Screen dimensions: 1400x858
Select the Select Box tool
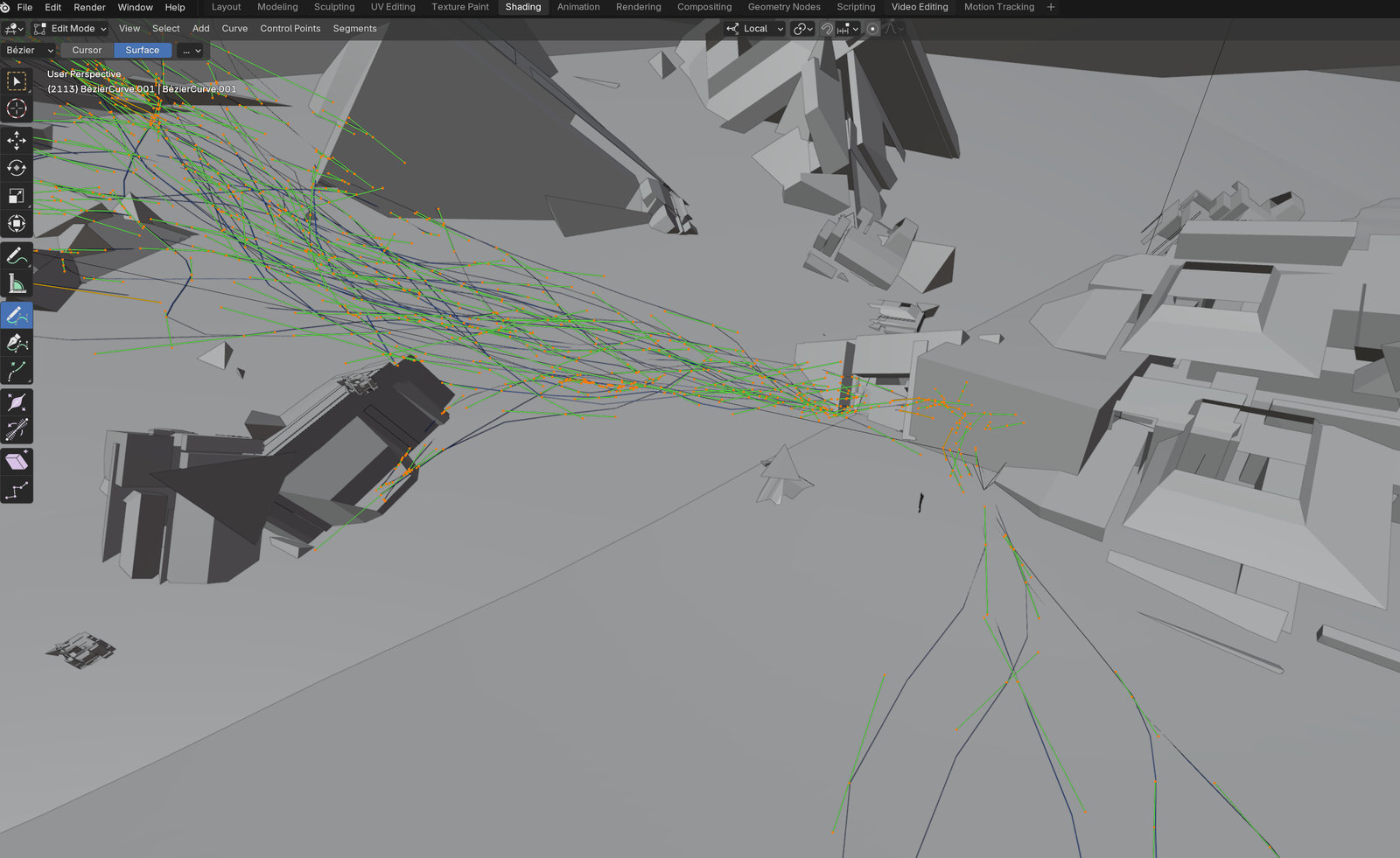point(17,80)
